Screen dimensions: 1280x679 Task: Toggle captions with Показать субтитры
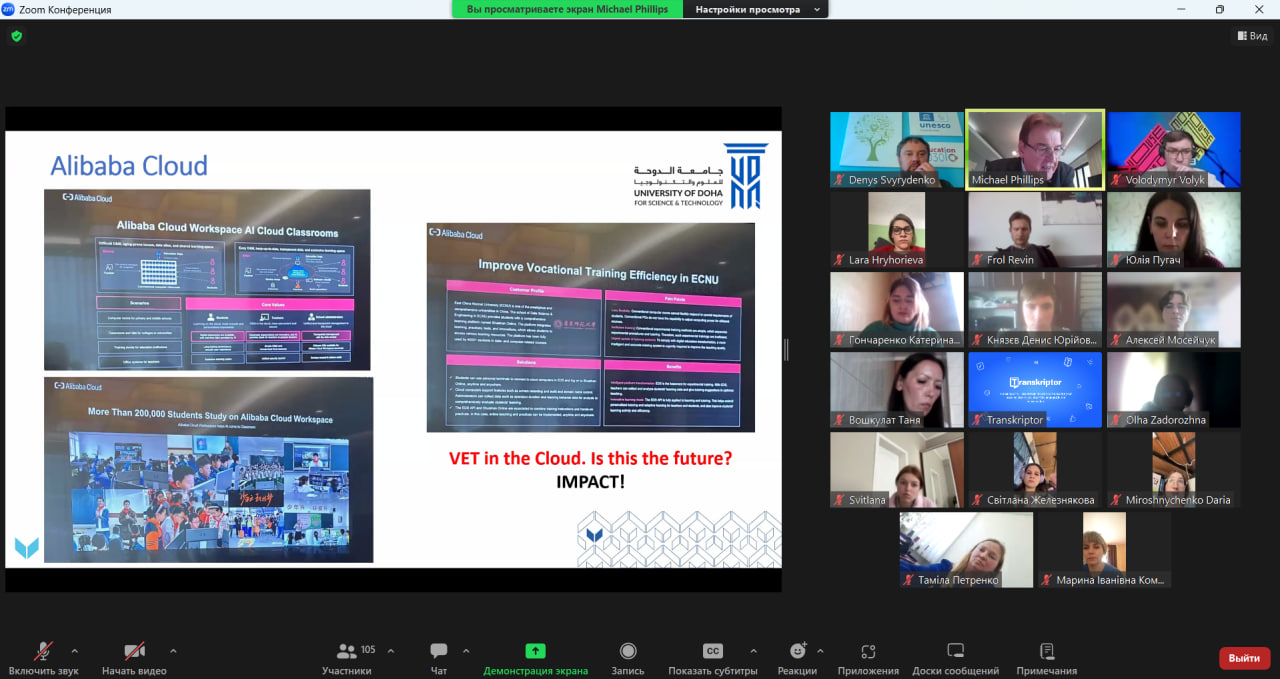[x=712, y=652]
